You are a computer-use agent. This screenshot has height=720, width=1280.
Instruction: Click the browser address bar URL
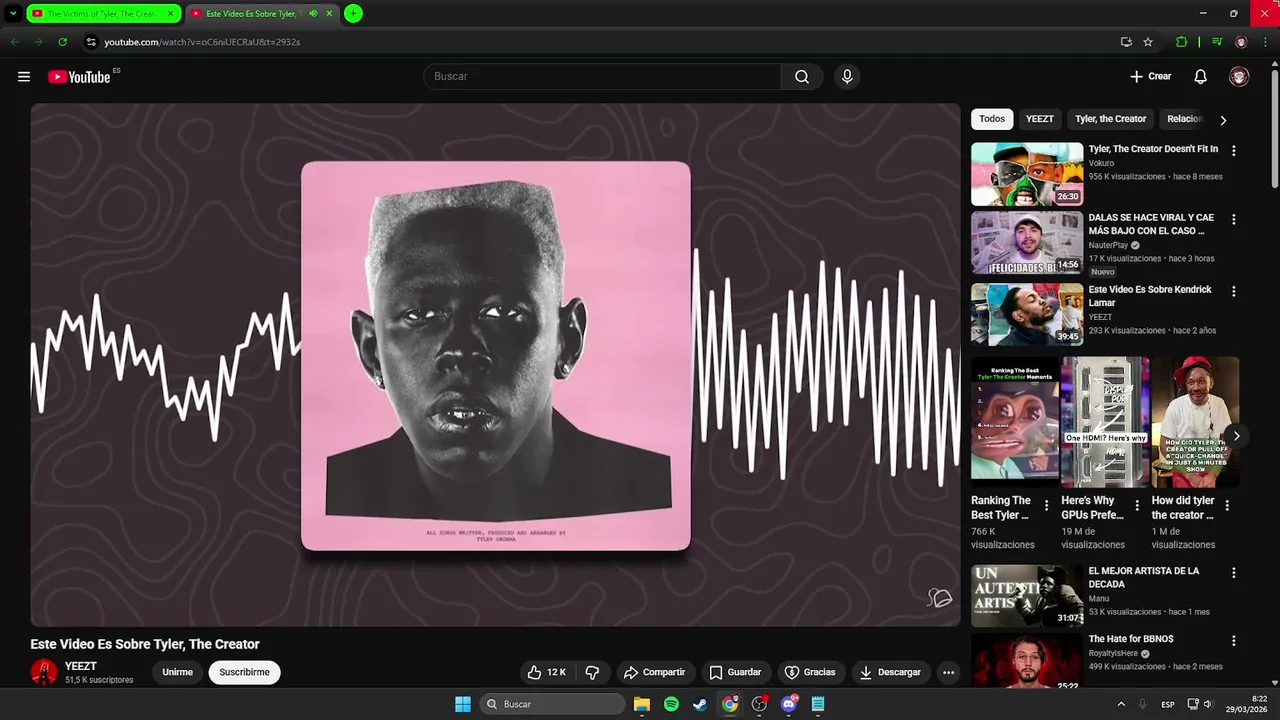[202, 42]
